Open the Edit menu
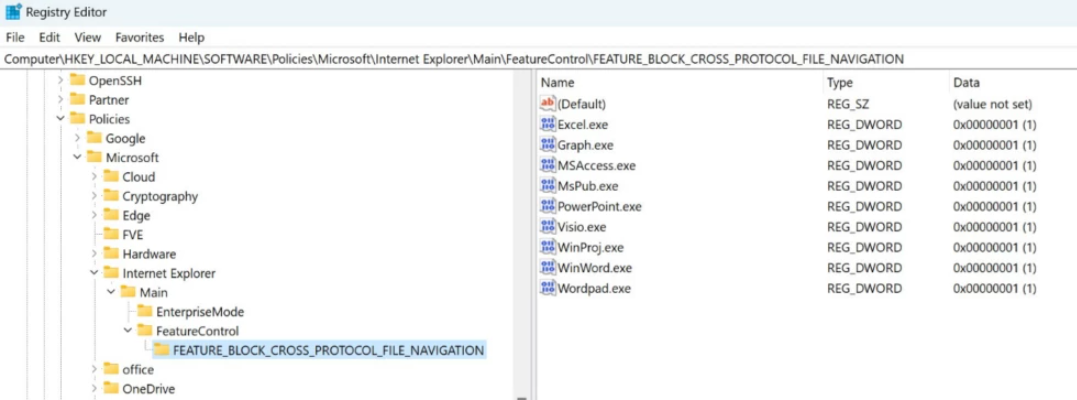The image size is (1077, 400). pos(49,37)
